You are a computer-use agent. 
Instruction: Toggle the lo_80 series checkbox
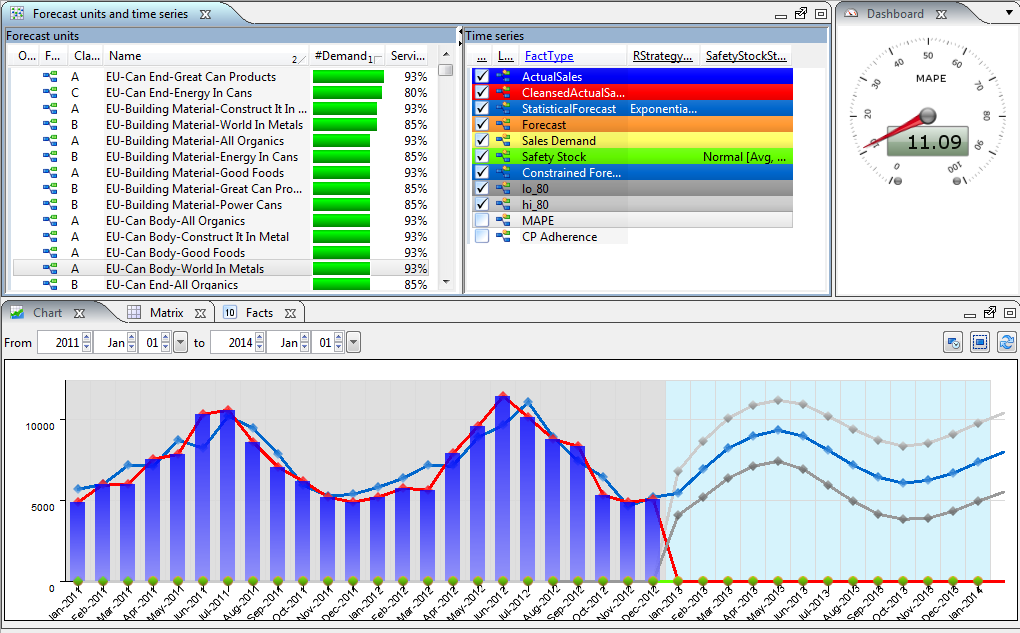[x=481, y=189]
